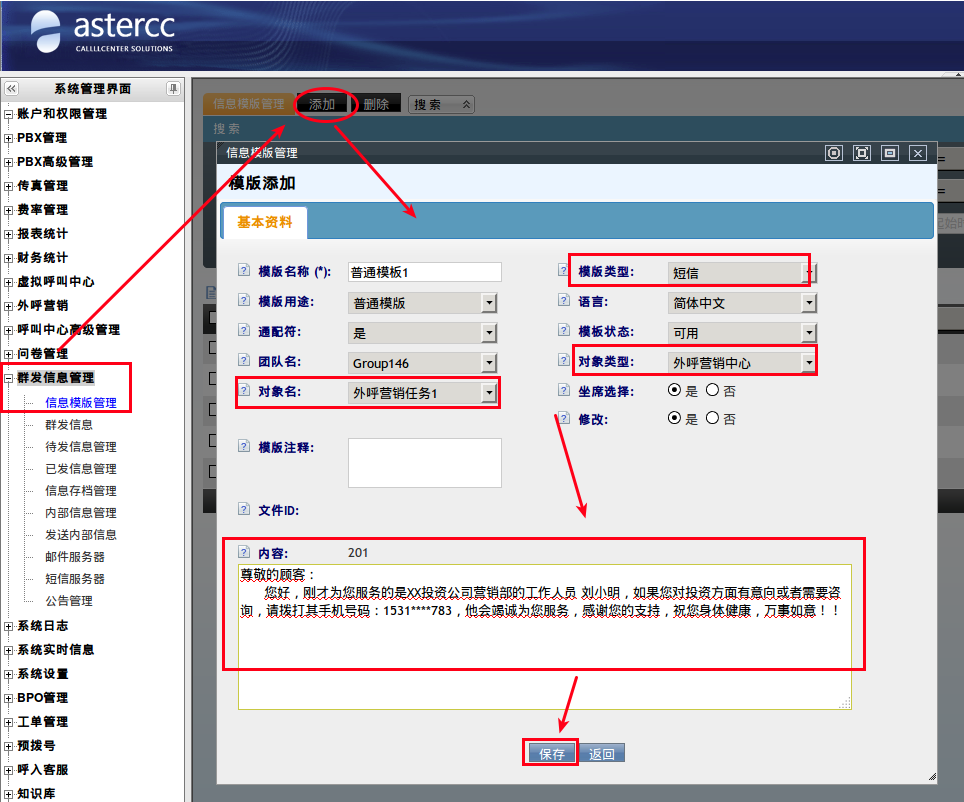This screenshot has width=964, height=802.
Task: Collapse the sidebar with the double-arrow icon
Action: click(x=11, y=89)
